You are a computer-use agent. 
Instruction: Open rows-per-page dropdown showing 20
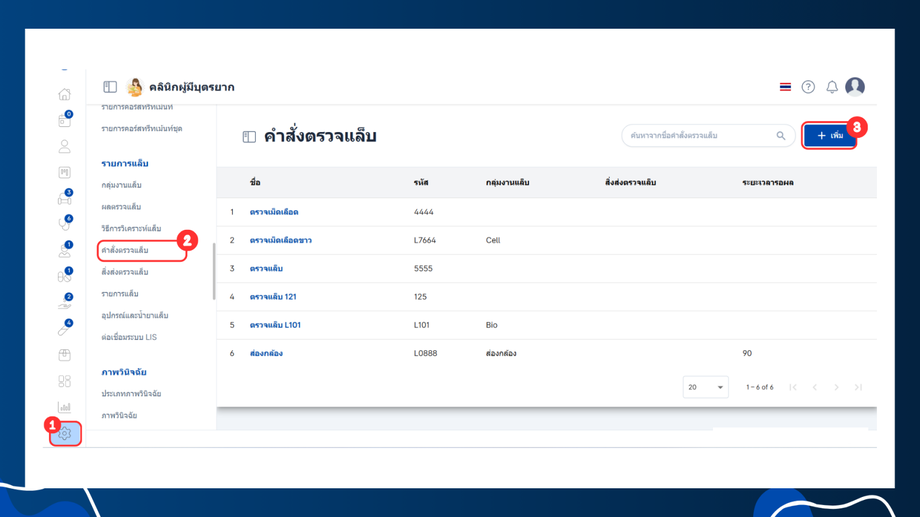(x=705, y=387)
